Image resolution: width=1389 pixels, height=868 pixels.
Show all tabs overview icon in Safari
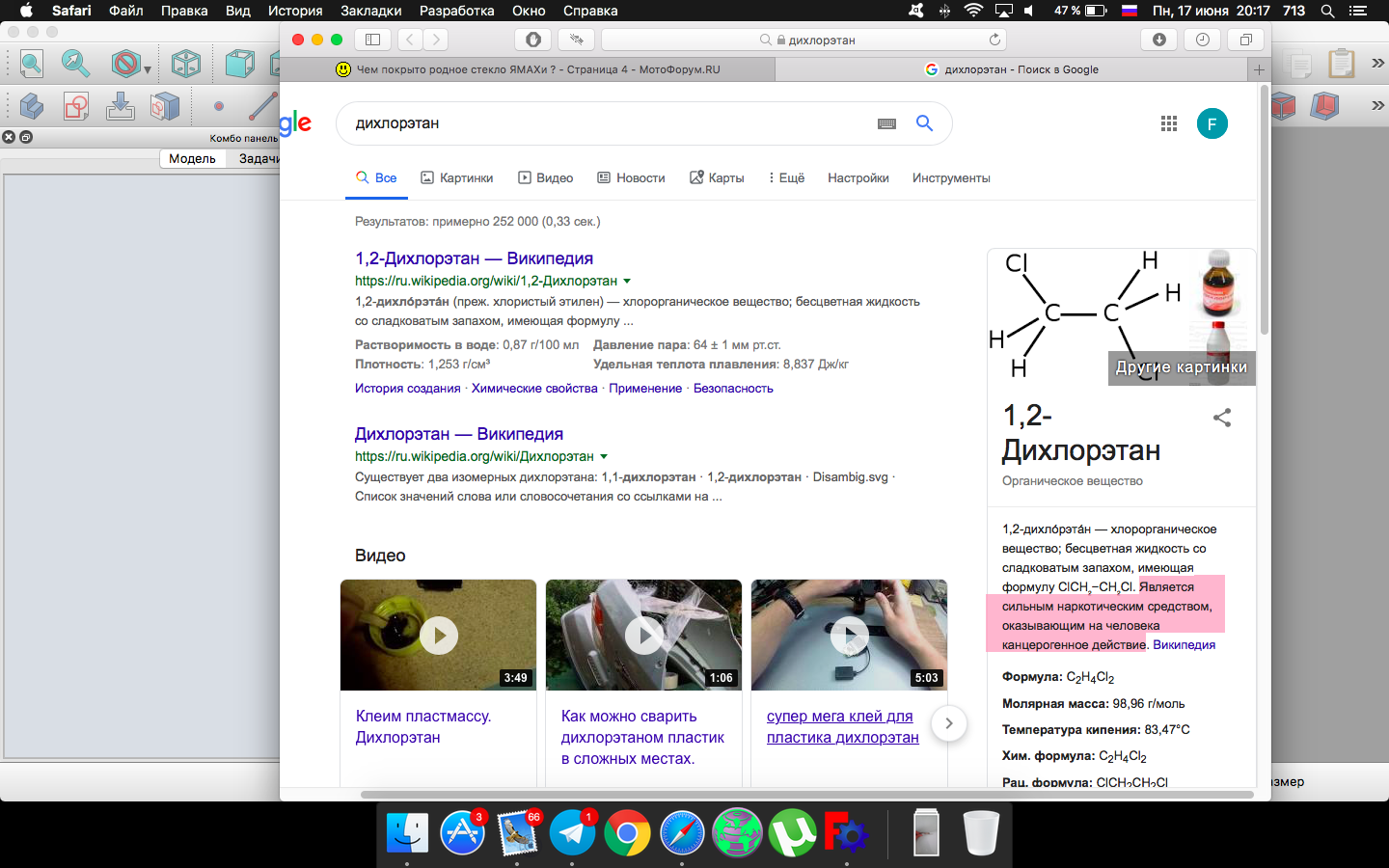pyautogui.click(x=1245, y=40)
